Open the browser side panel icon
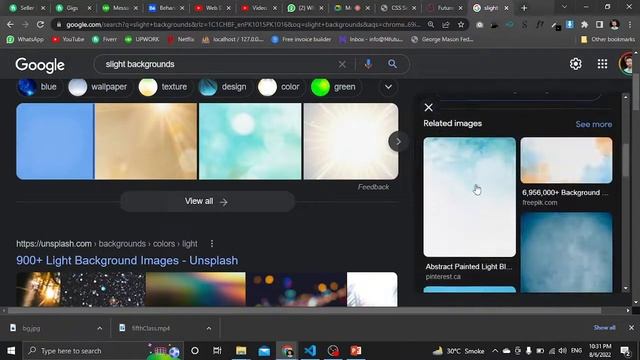Viewport: 640px width, 360px height. pos(599,24)
